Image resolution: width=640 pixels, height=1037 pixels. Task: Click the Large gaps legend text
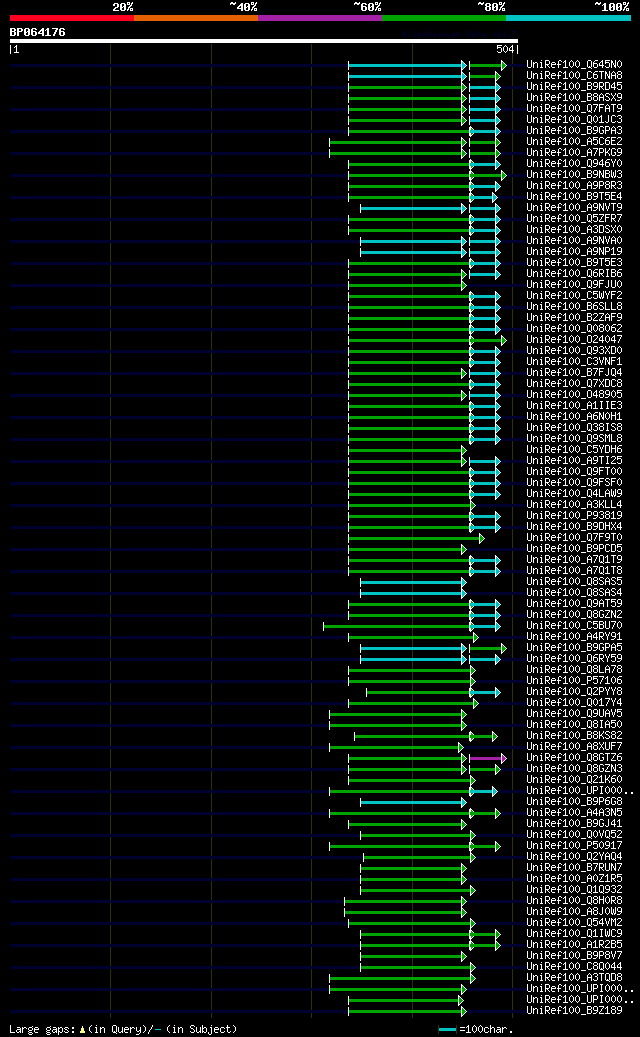tap(123, 1030)
